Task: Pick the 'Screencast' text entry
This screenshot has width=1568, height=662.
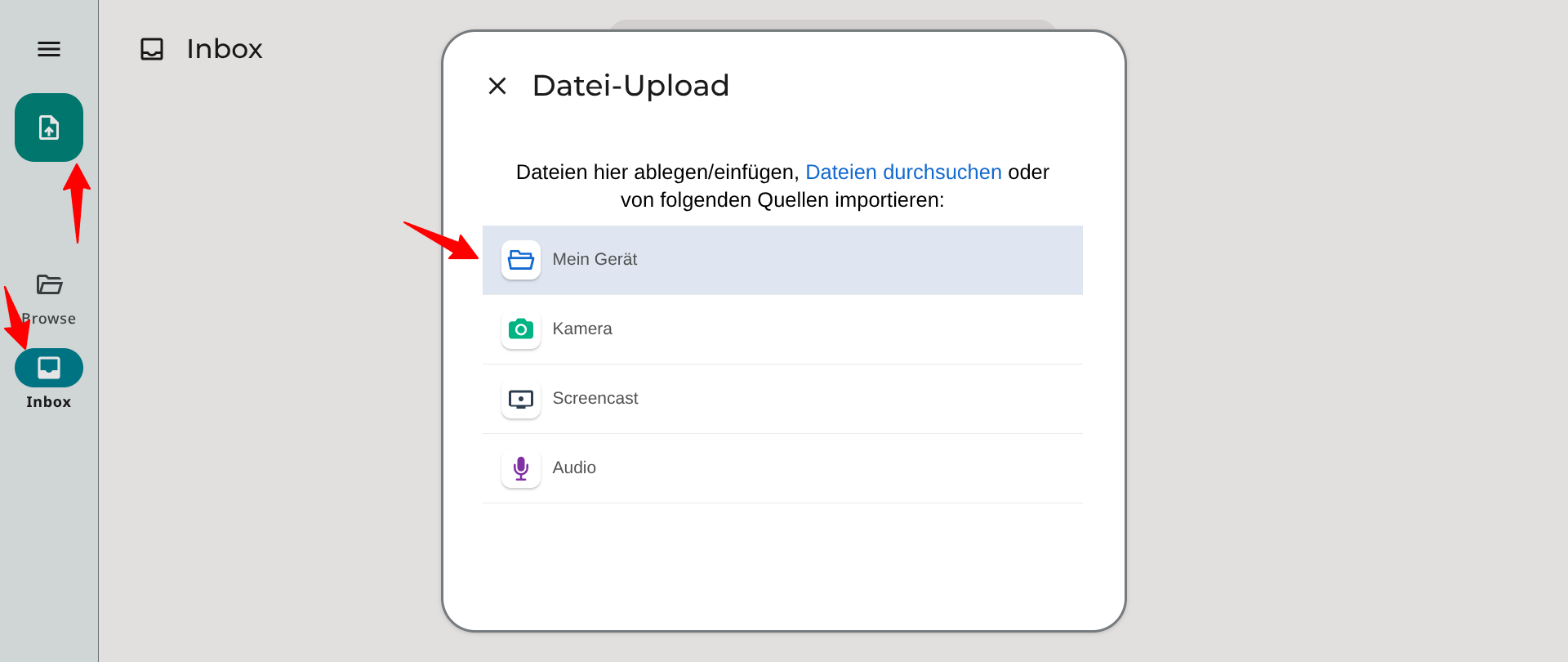Action: pyautogui.click(x=595, y=399)
